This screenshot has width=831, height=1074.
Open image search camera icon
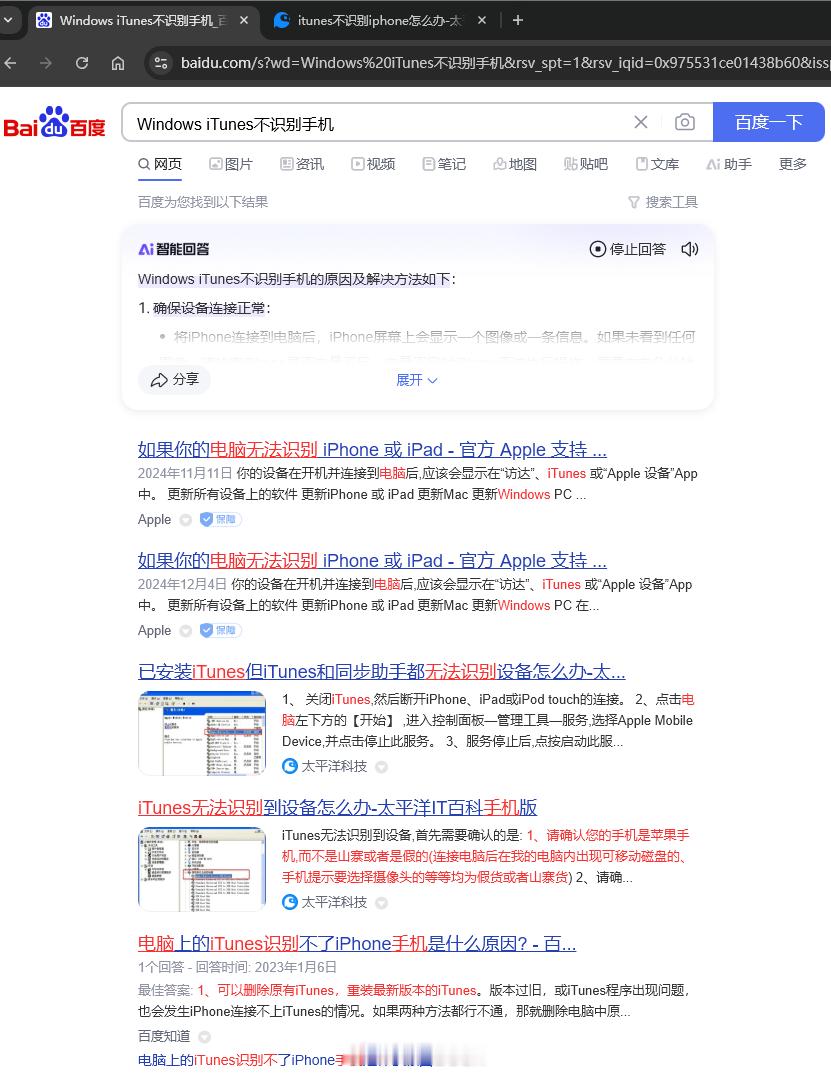click(684, 123)
